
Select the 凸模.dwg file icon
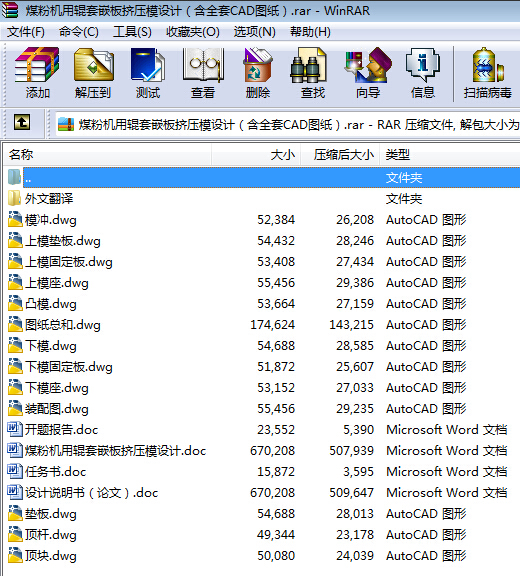[x=15, y=303]
